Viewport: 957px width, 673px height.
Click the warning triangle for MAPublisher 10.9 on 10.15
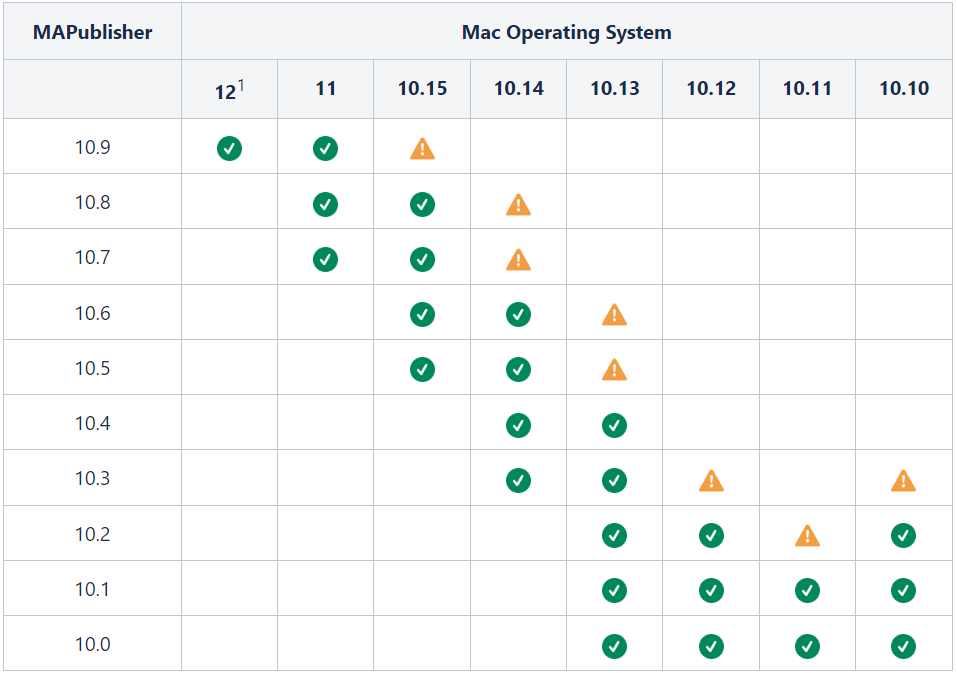[422, 149]
